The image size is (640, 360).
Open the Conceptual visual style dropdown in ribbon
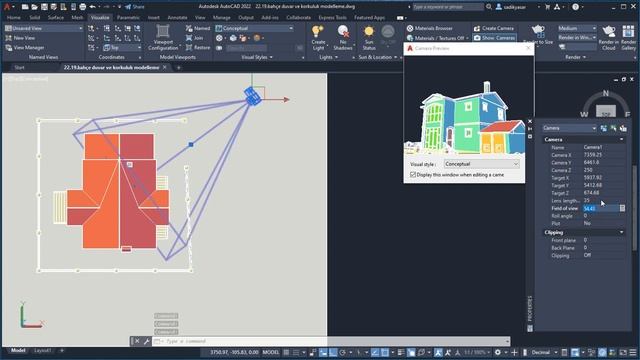(254, 28)
